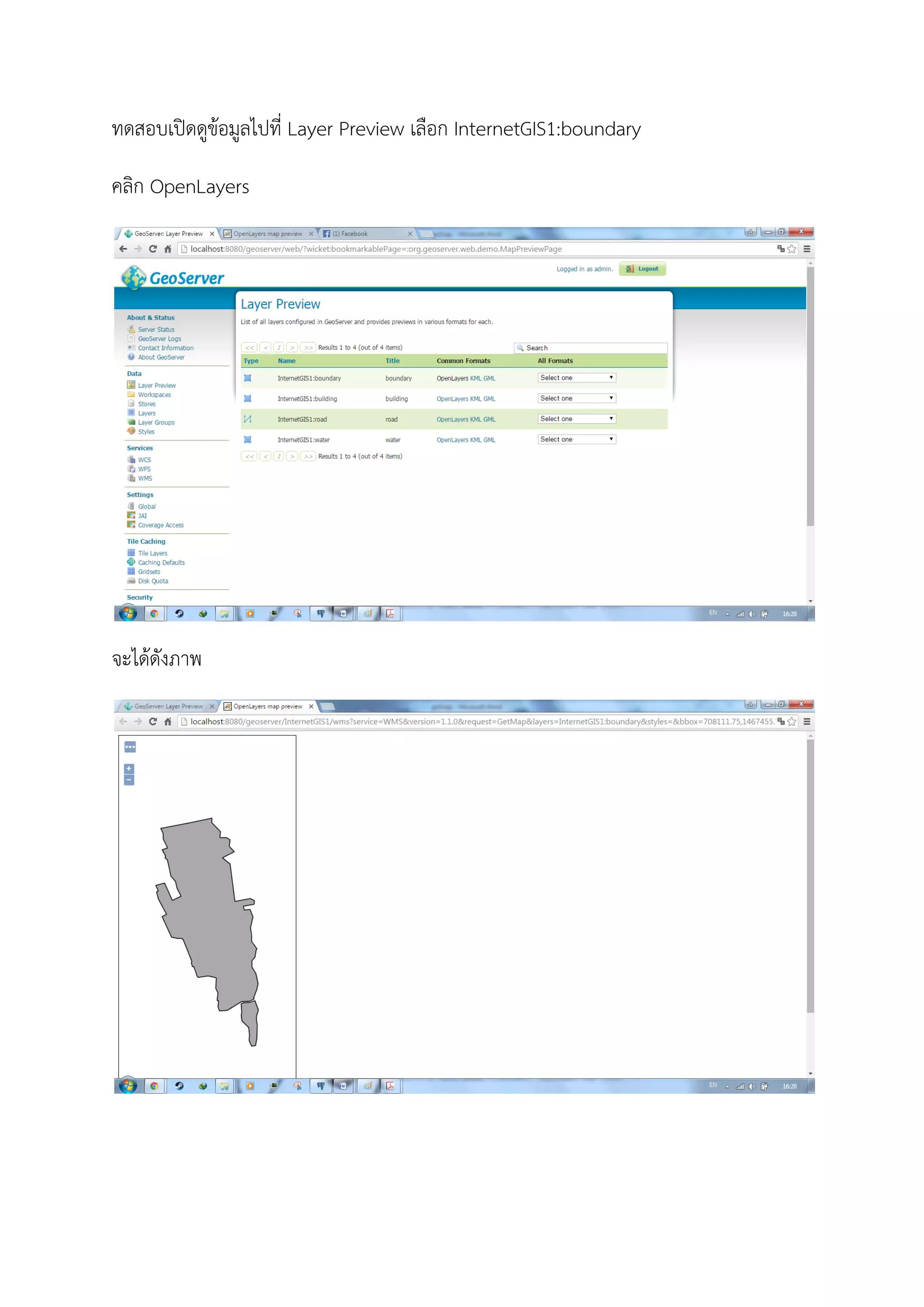This screenshot has width=924, height=1307.
Task: Close the Facebook tab
Action: tap(410, 233)
